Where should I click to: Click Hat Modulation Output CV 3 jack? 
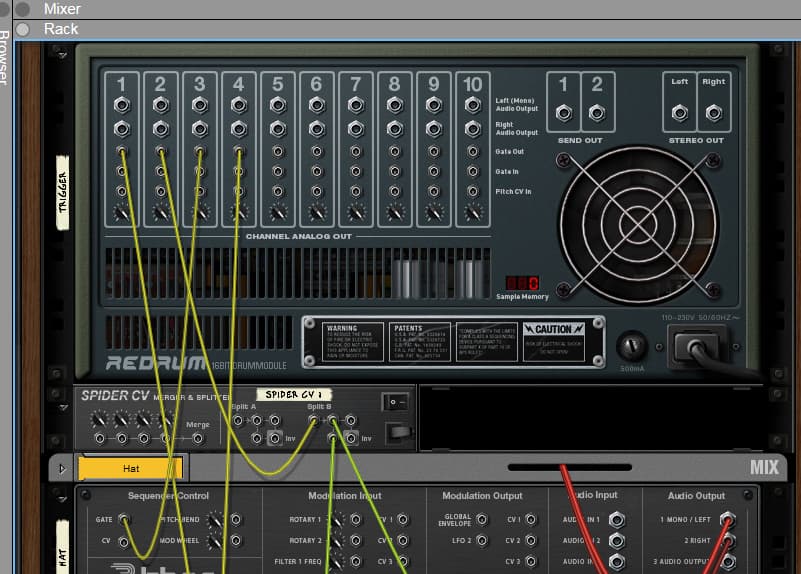(531, 561)
